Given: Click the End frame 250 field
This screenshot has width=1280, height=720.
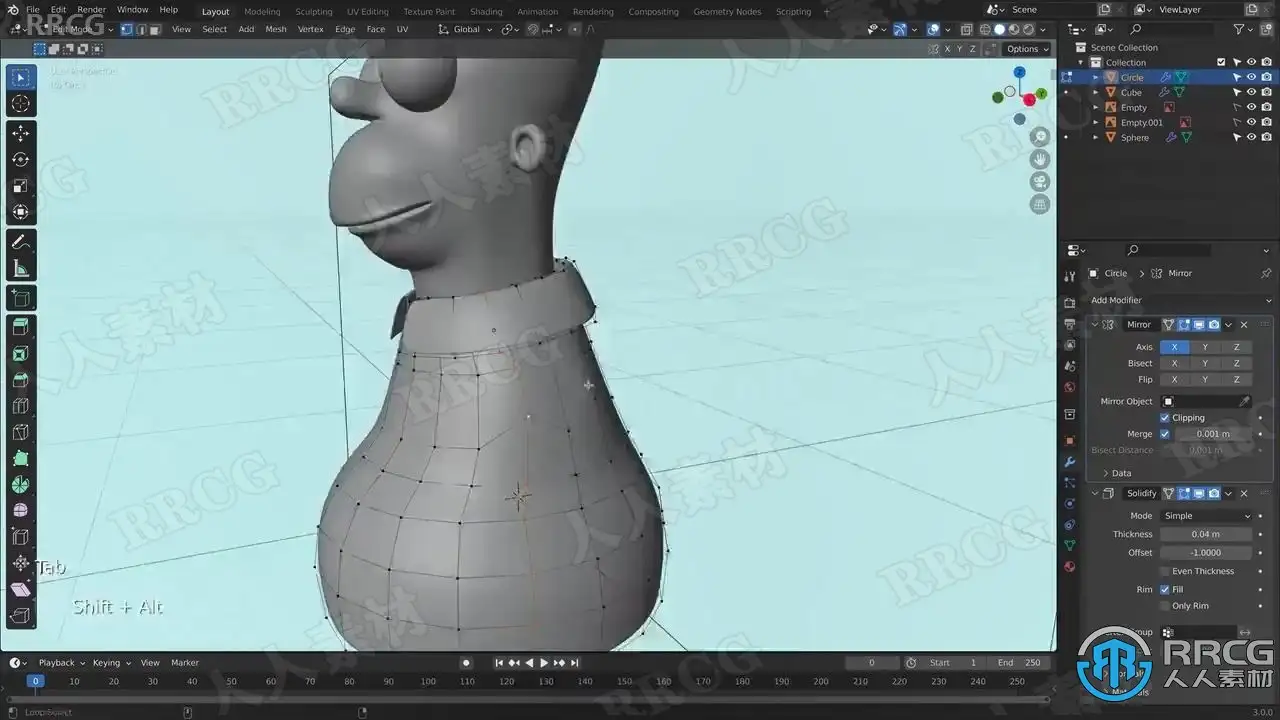Looking at the screenshot, I should [x=1019, y=662].
